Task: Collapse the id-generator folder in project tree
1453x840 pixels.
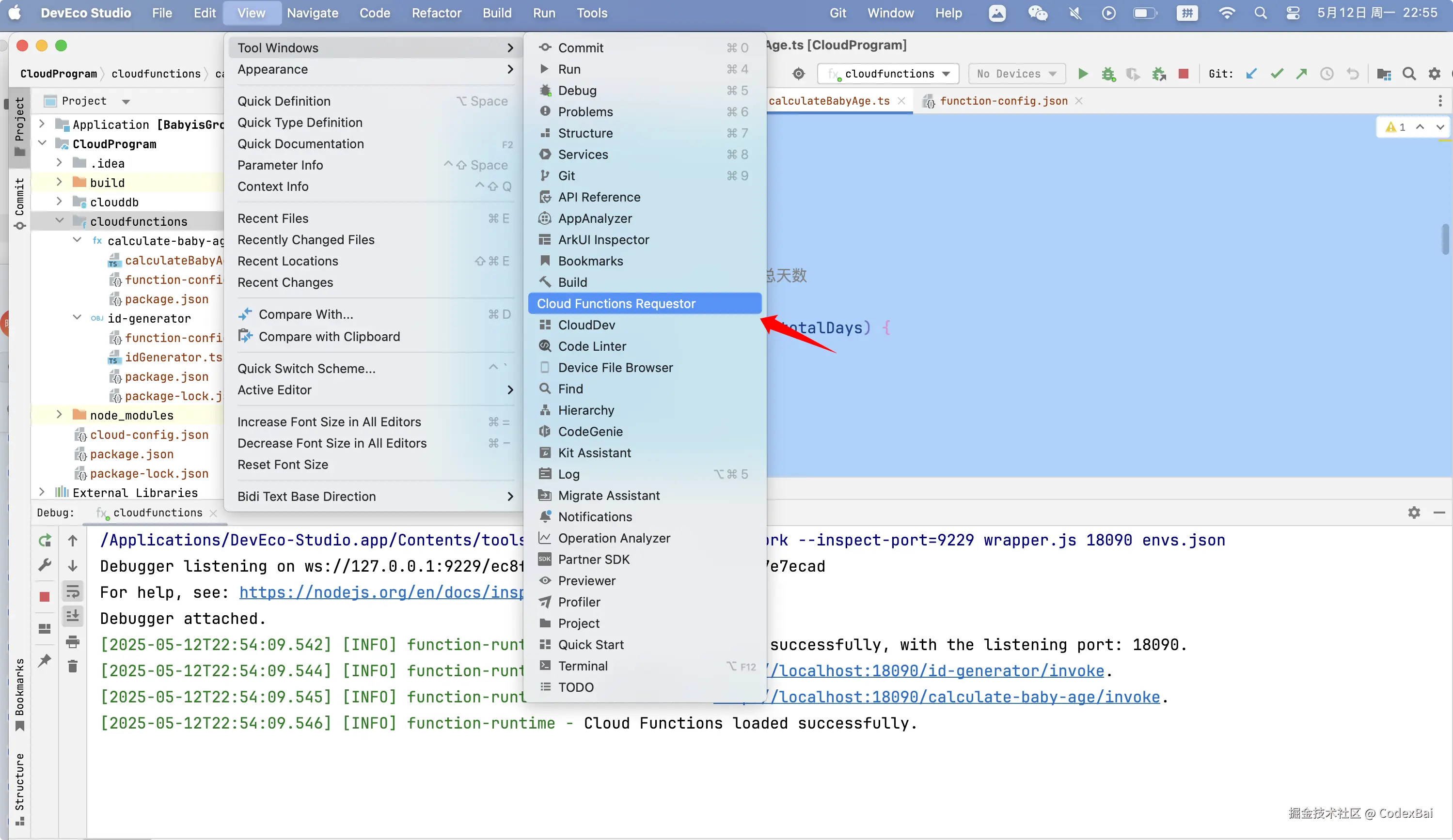Action: 77,317
